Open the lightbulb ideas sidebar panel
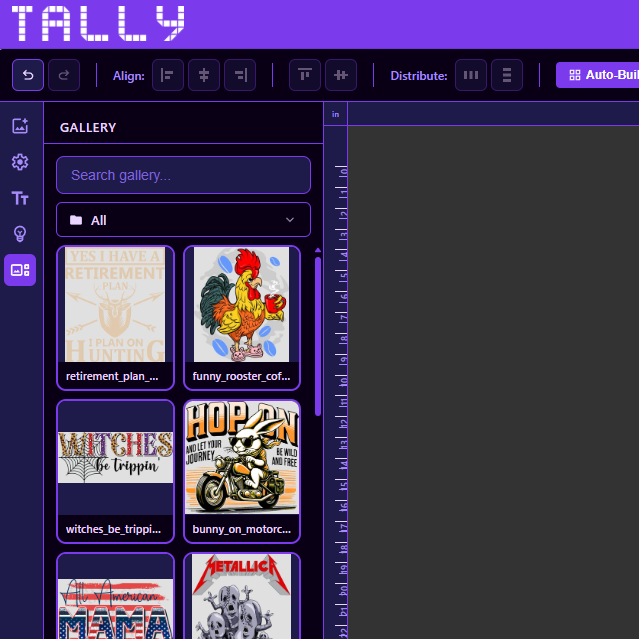Viewport: 639px width, 639px height. tap(20, 234)
